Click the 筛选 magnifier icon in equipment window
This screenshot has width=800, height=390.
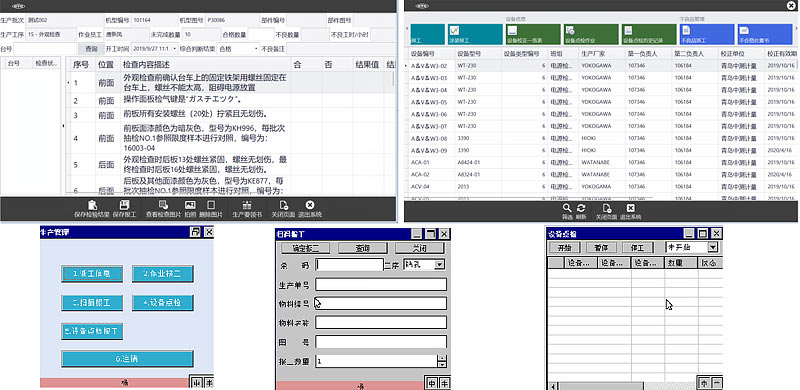tap(567, 208)
